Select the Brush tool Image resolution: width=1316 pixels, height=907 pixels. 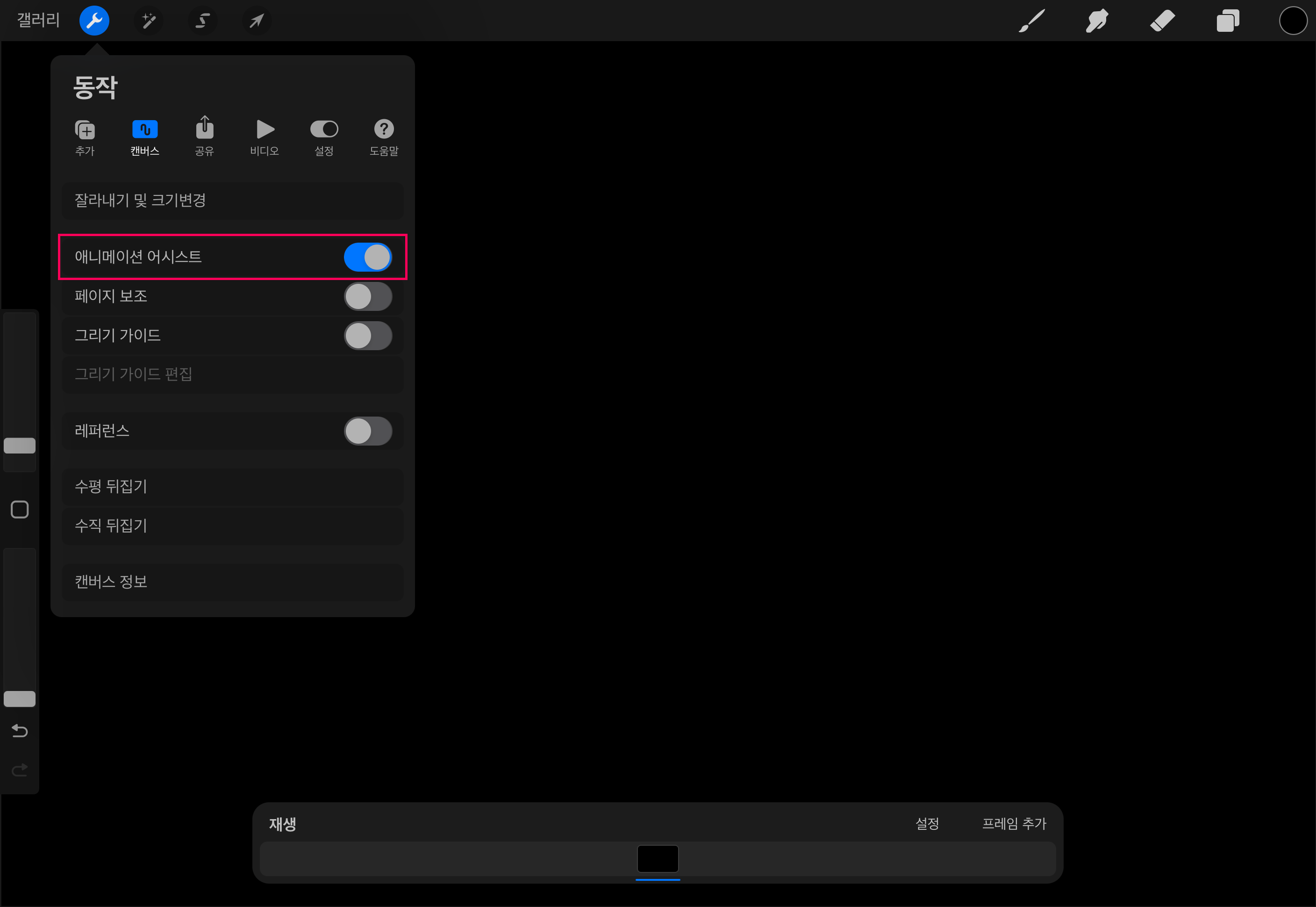coord(1031,21)
